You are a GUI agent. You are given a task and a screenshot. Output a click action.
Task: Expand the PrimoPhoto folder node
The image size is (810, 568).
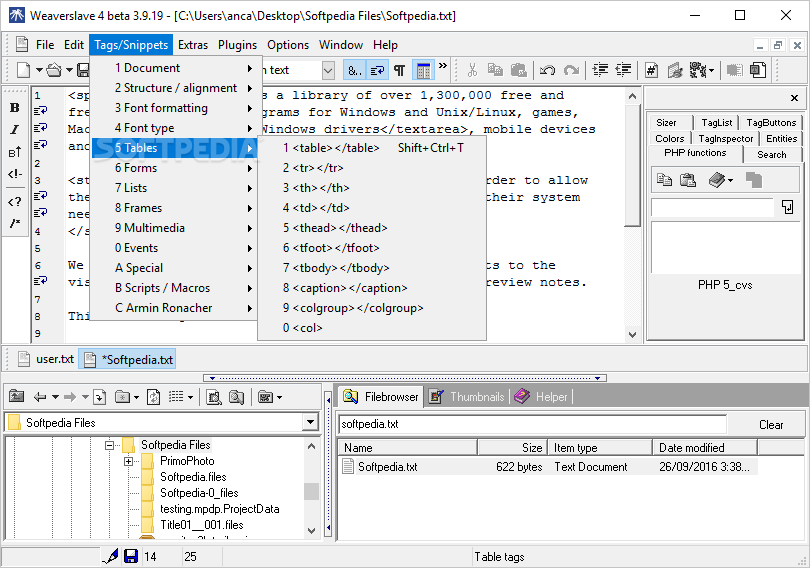129,461
